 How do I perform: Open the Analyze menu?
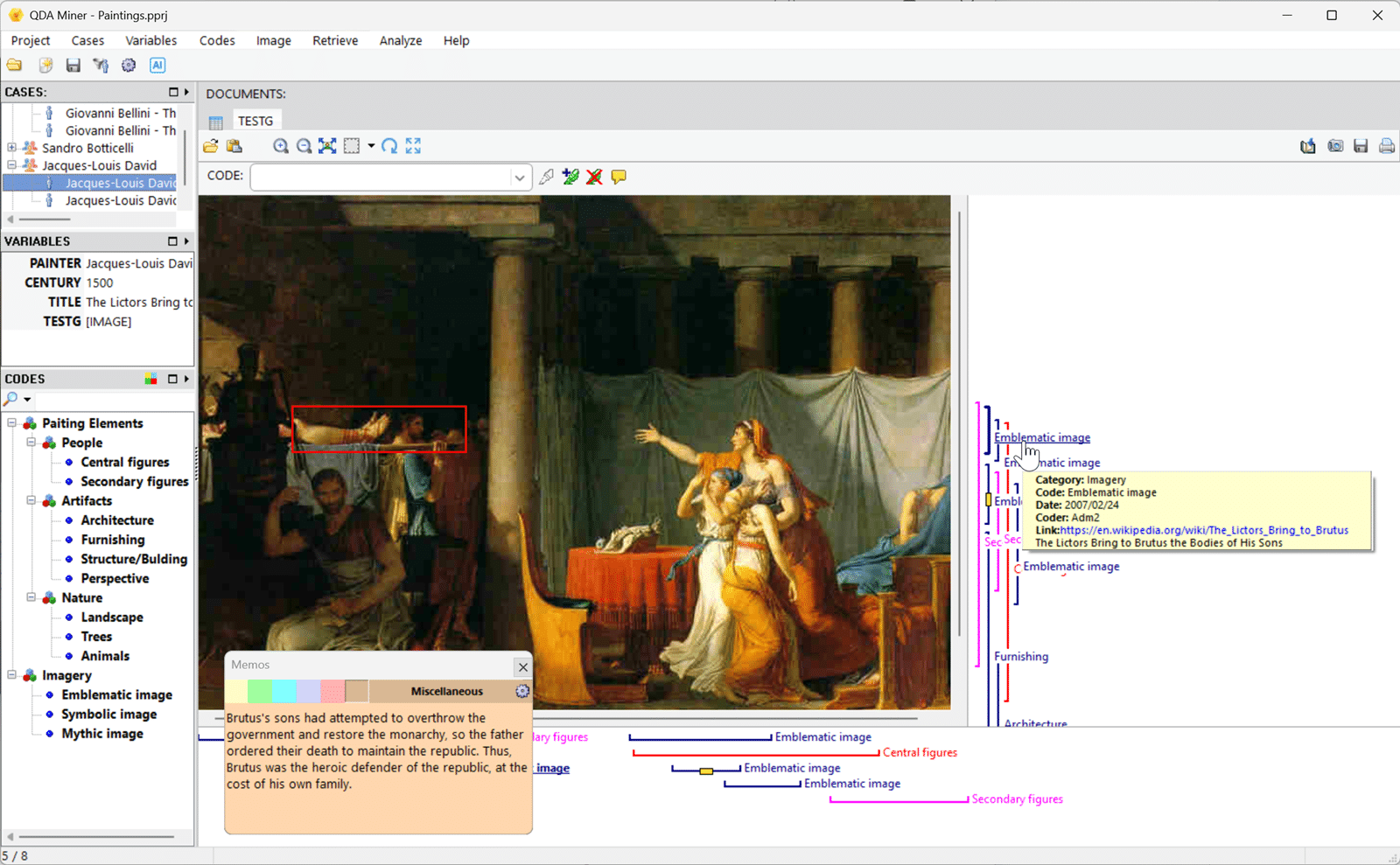(x=401, y=41)
